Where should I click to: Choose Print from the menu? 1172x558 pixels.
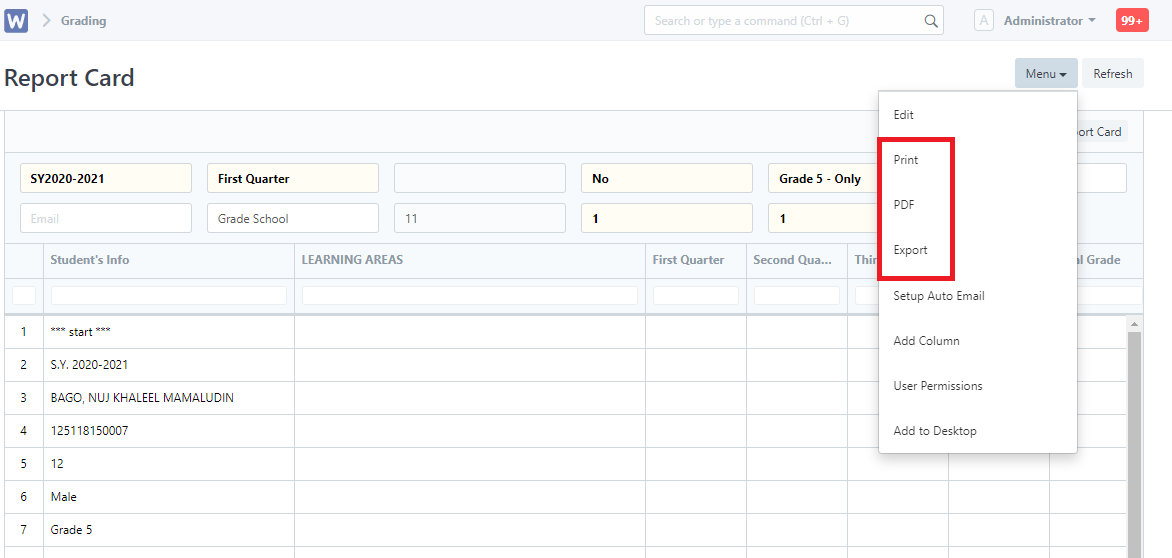click(978, 160)
